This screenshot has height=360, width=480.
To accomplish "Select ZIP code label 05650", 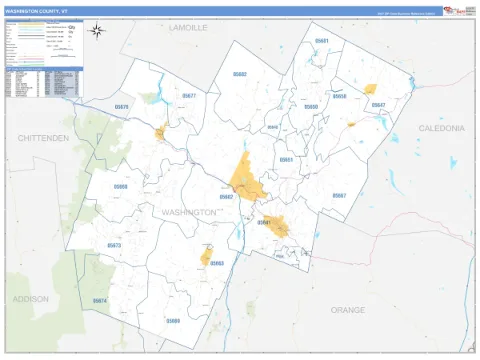I will point(311,107).
